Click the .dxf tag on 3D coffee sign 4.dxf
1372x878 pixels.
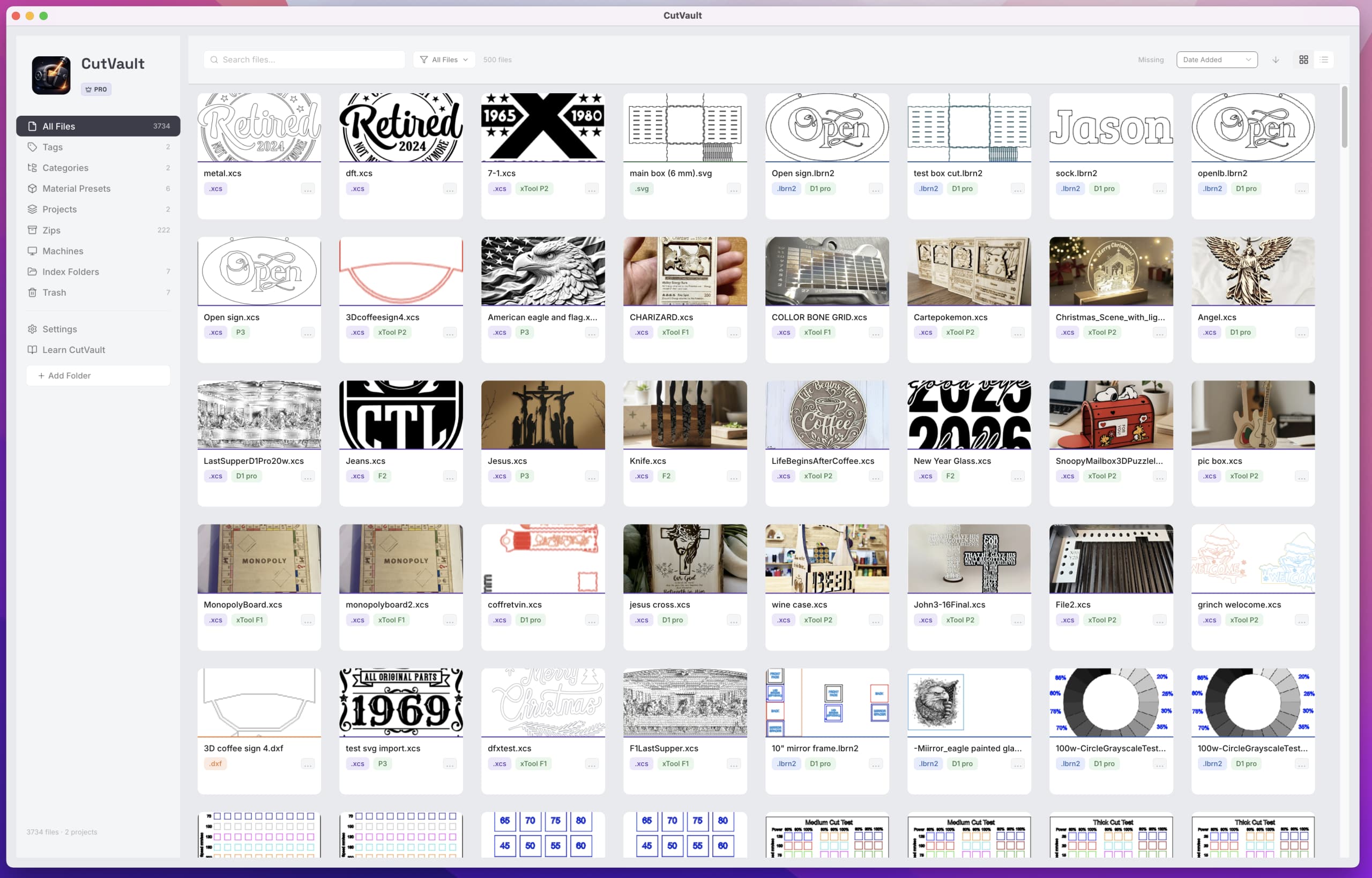point(215,764)
